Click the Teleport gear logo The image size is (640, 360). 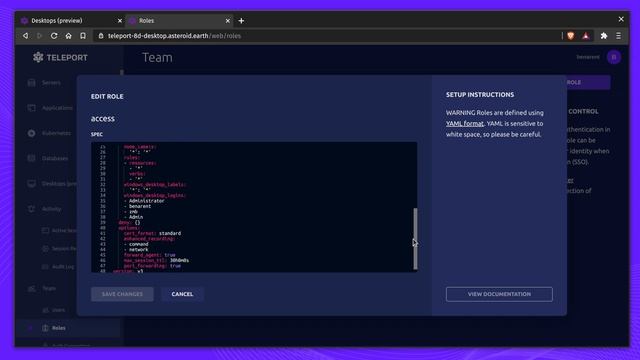tap(38, 57)
